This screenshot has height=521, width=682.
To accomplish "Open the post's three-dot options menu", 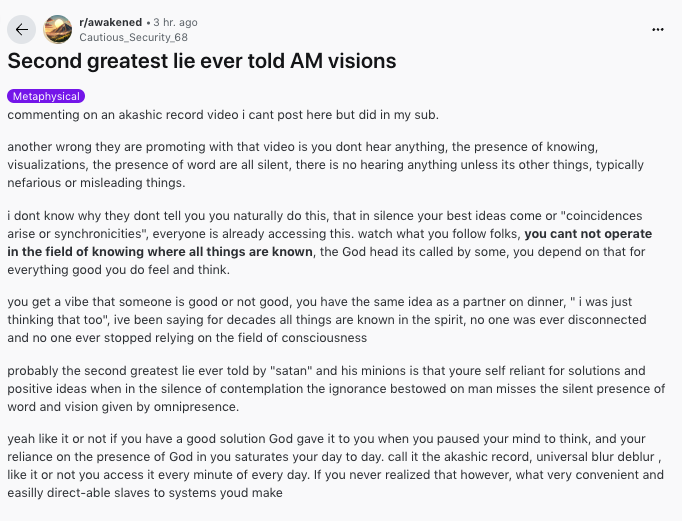I will pos(657,29).
